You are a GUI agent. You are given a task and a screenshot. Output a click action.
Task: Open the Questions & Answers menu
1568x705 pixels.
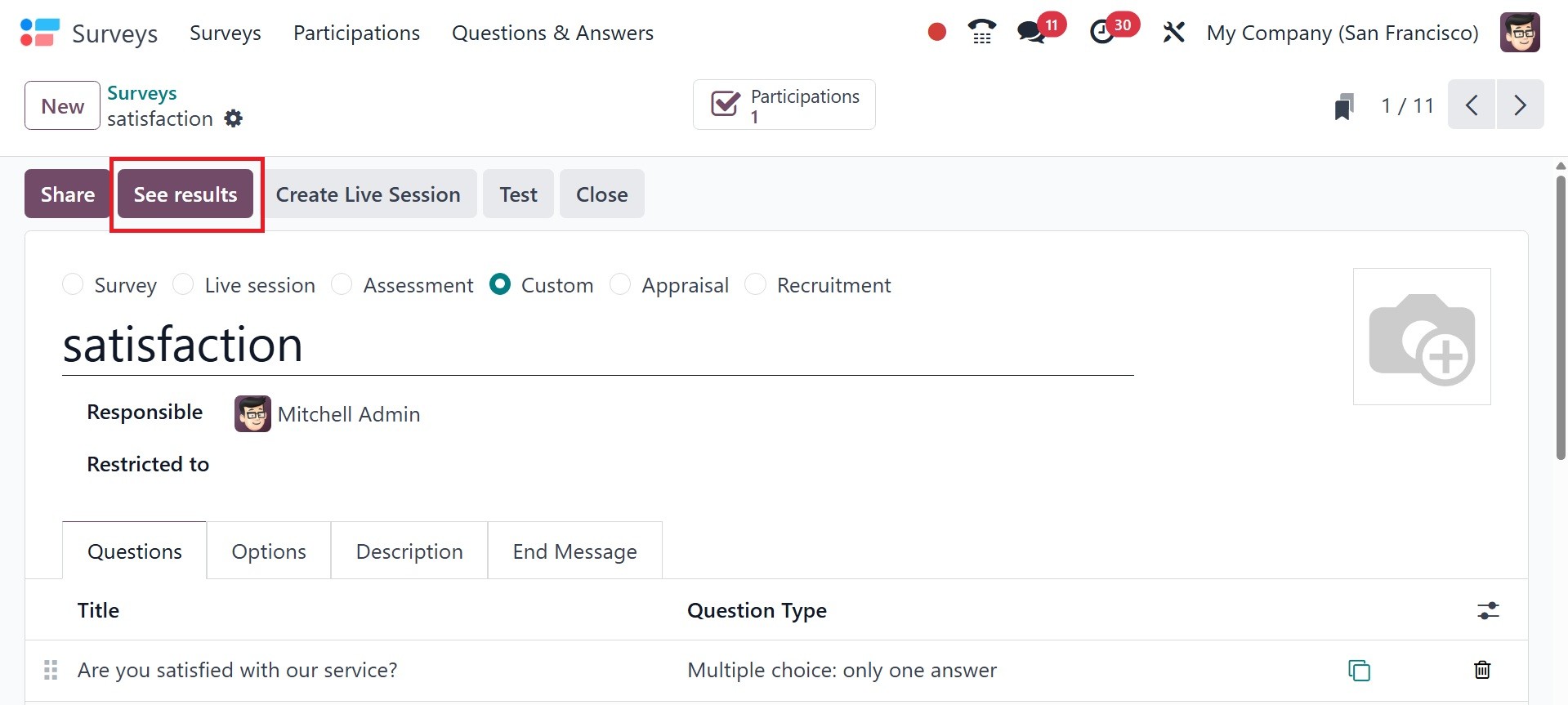(552, 33)
